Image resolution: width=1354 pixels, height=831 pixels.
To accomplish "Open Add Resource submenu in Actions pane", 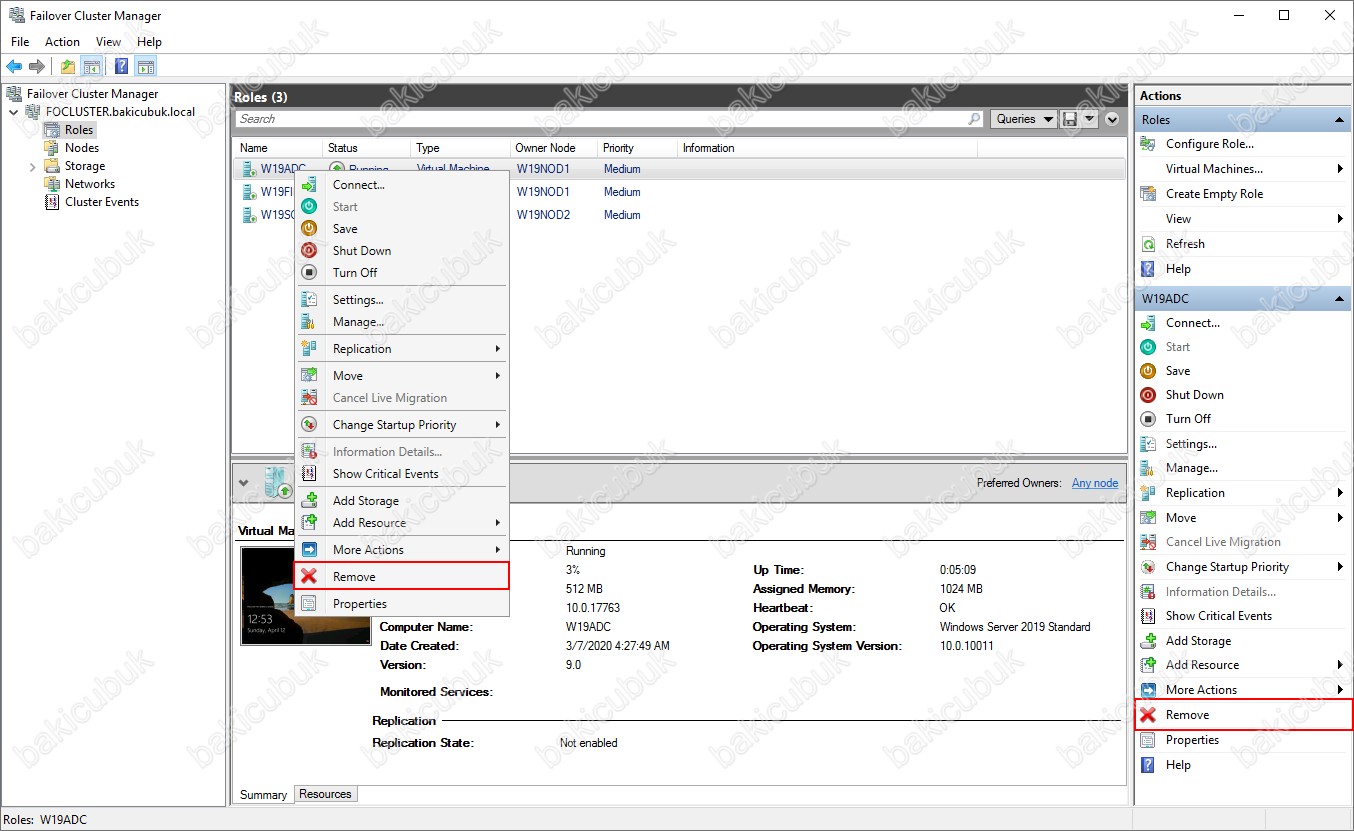I will pos(1243,665).
